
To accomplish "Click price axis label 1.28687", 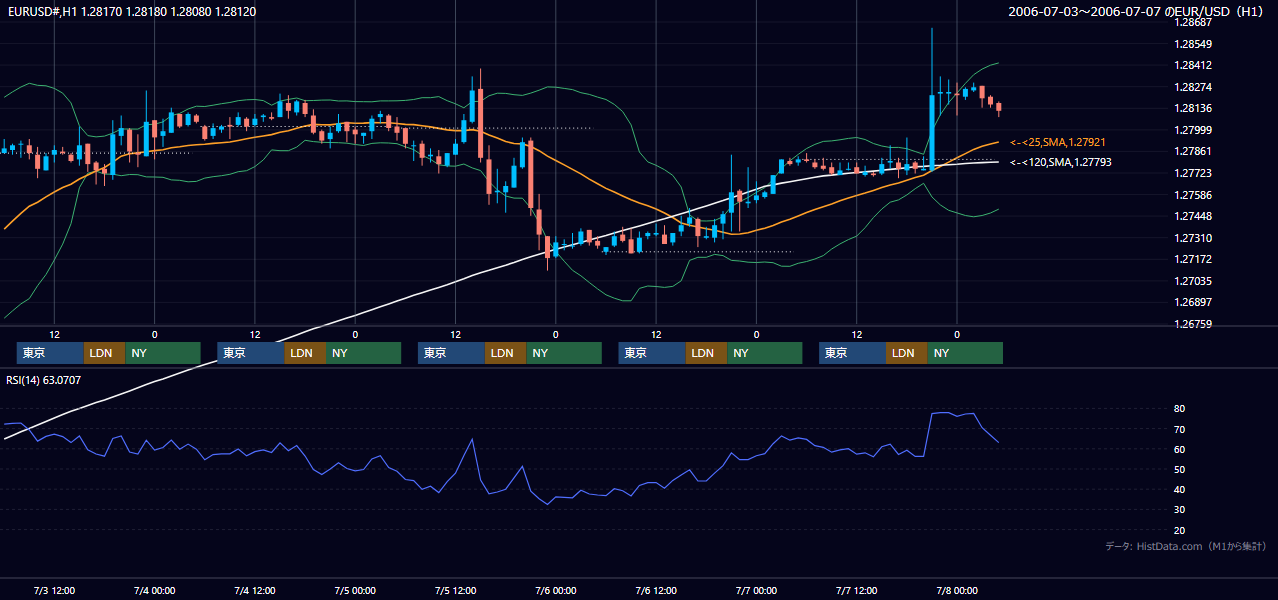I will (x=1191, y=22).
